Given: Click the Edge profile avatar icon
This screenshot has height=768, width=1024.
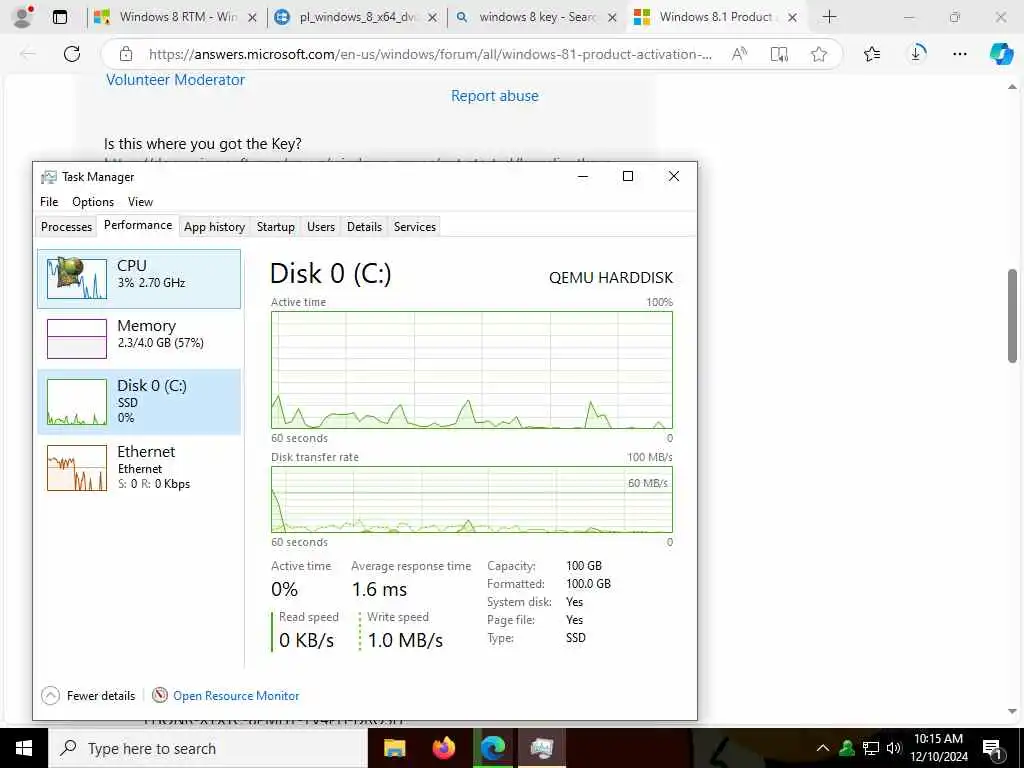Looking at the screenshot, I should click(23, 16).
